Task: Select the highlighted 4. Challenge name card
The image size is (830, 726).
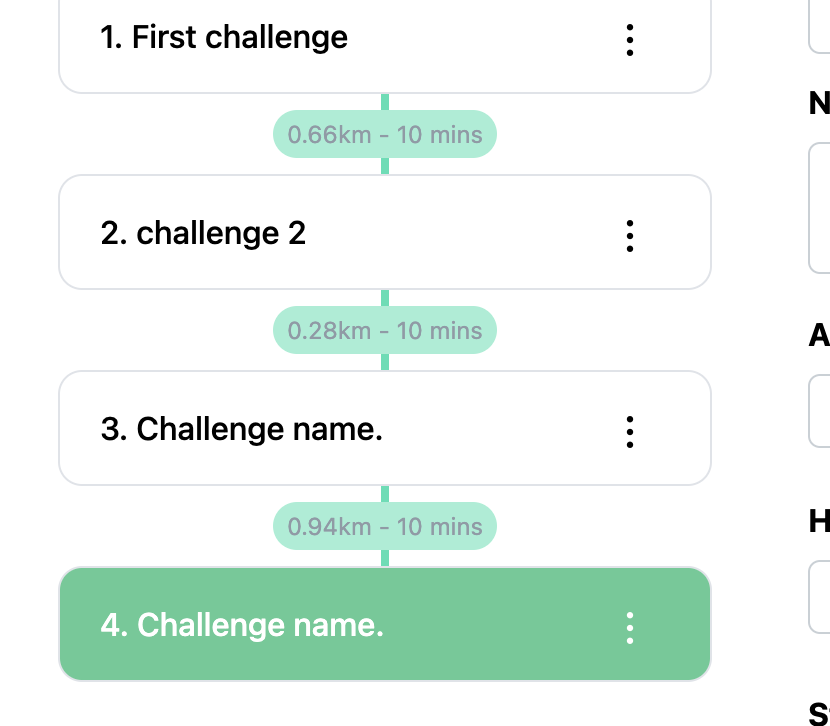Action: click(385, 624)
